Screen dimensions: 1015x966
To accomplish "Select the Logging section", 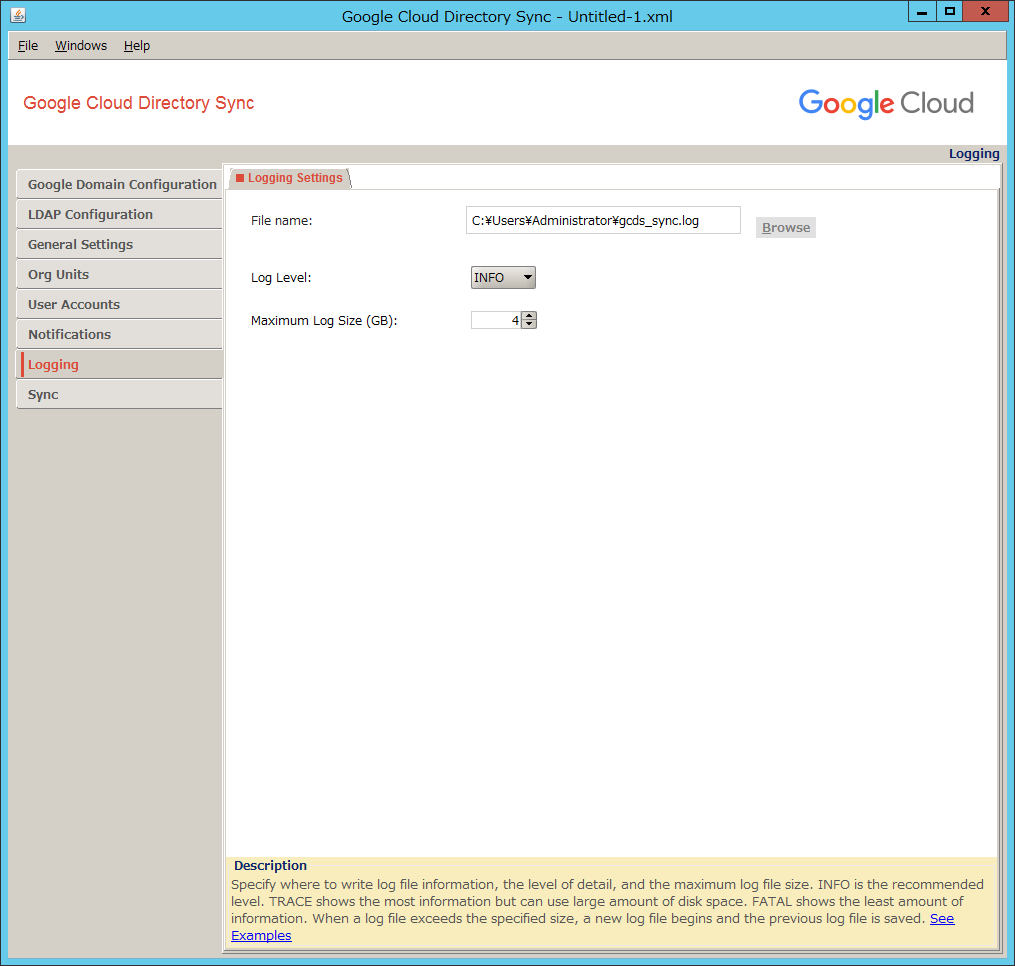I will click(x=120, y=365).
